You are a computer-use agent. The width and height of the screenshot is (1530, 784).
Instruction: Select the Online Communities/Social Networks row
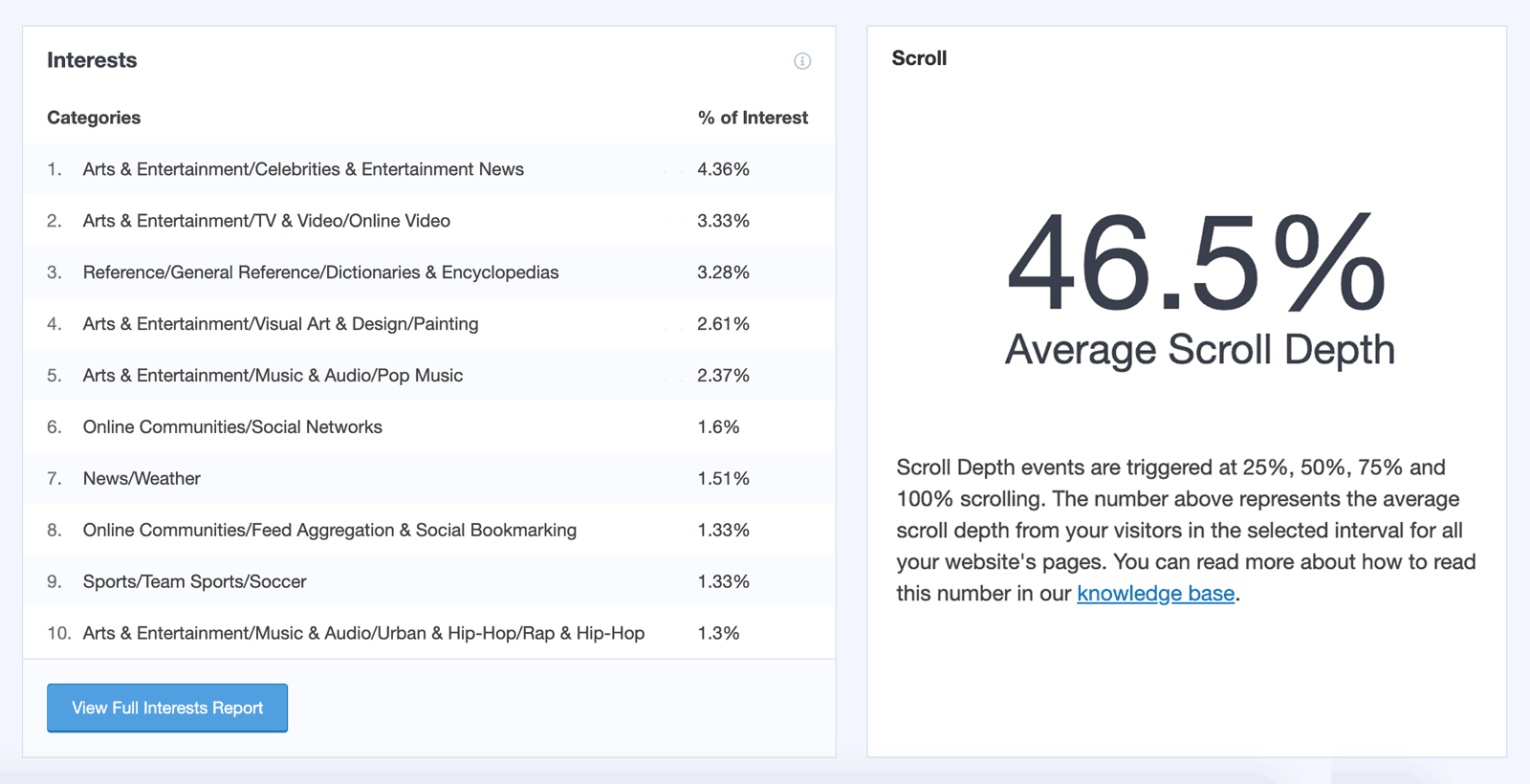coord(231,426)
